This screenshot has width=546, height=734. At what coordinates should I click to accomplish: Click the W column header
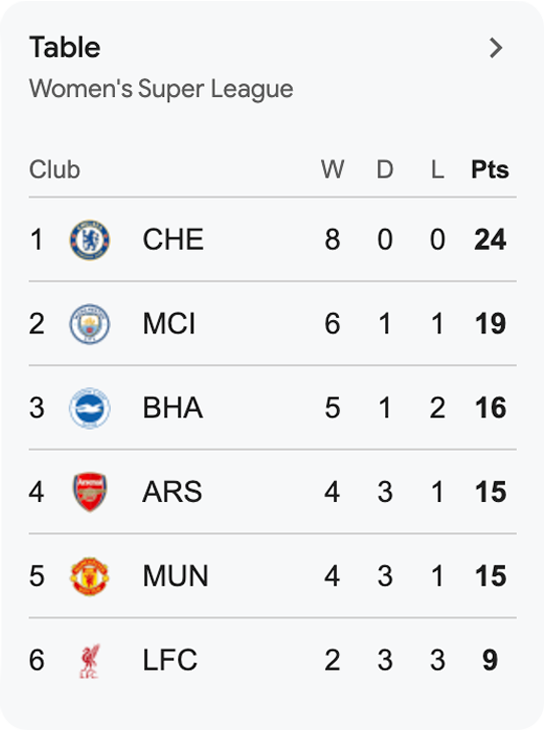[332, 169]
